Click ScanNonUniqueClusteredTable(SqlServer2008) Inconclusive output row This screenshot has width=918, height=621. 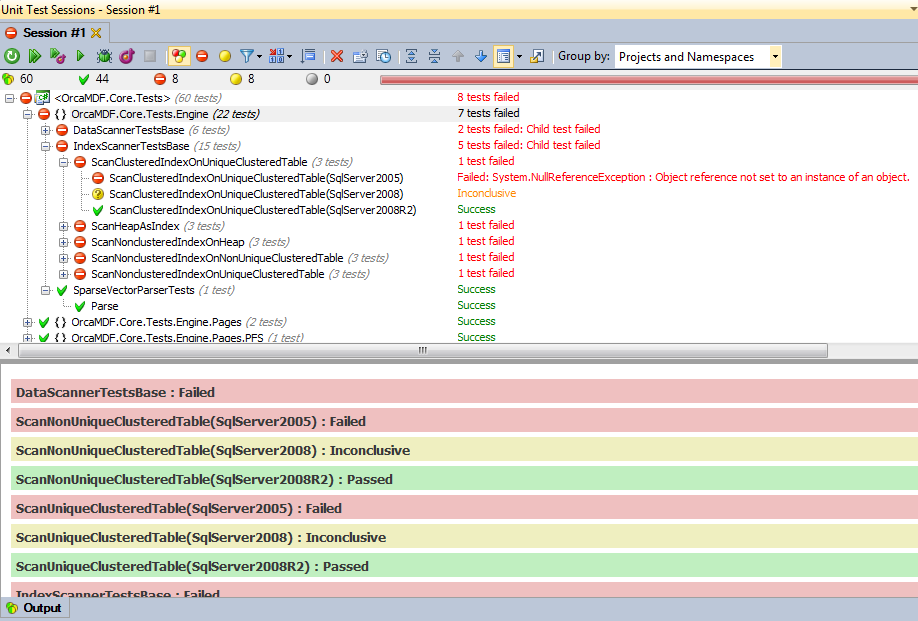pos(464,450)
